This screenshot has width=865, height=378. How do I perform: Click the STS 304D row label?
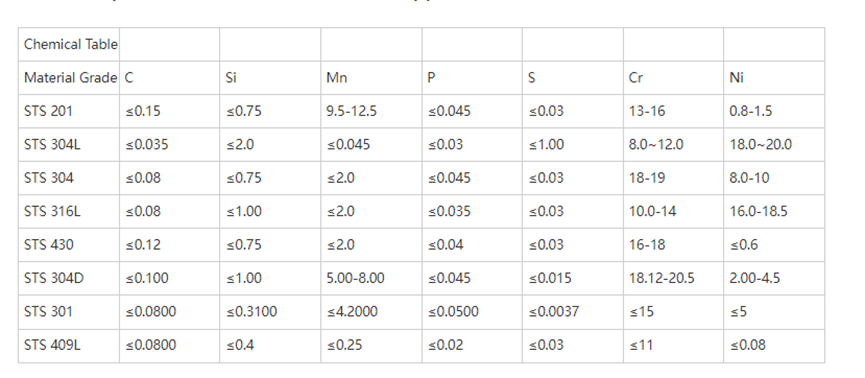coord(69,278)
